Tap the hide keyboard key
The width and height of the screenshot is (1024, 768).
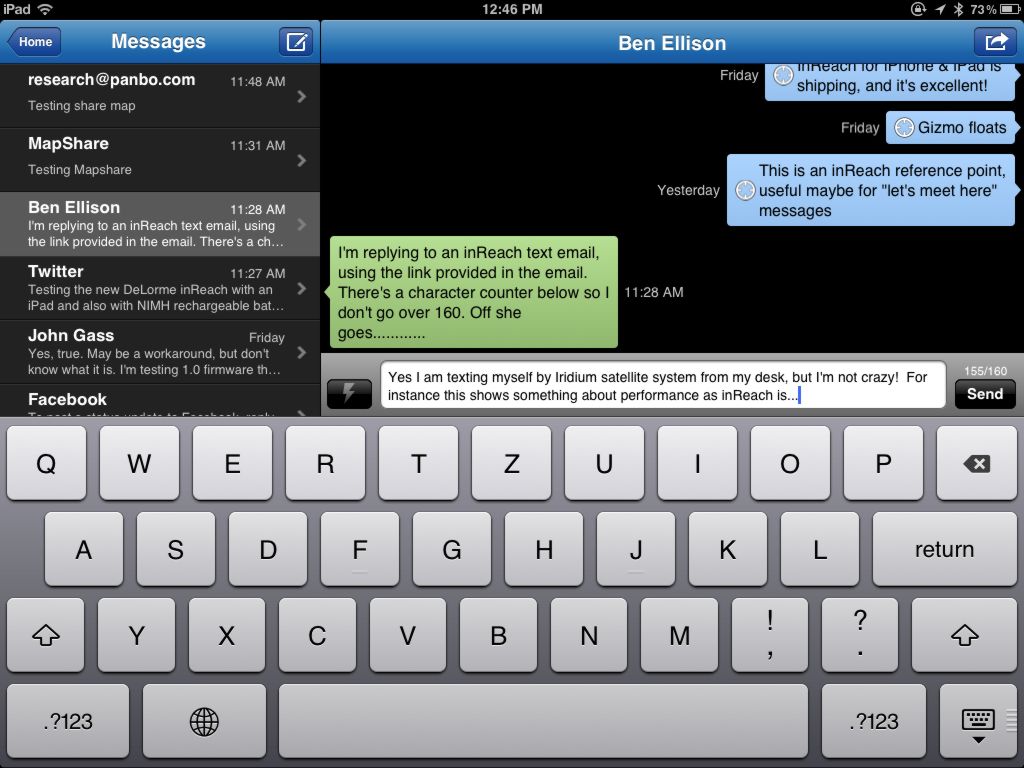pos(978,722)
